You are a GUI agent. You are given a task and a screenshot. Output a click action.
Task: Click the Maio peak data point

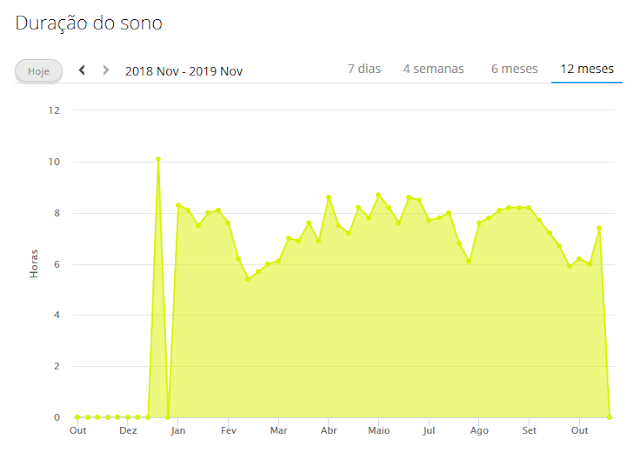pos(378,195)
